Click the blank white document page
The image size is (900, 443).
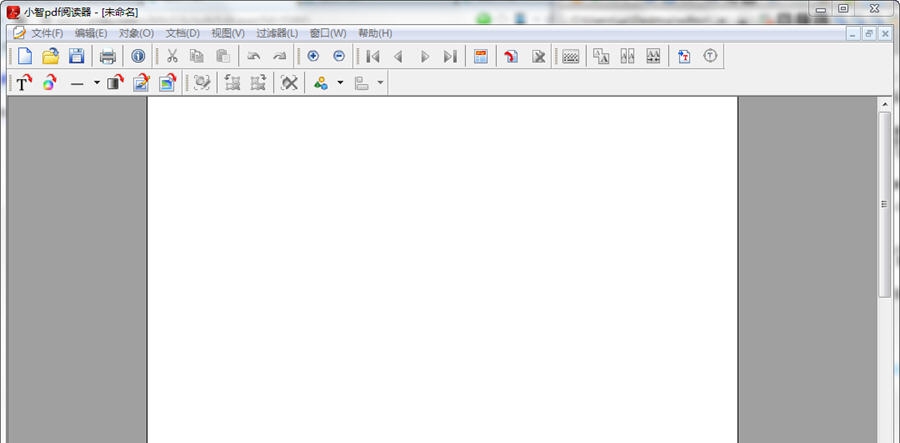pos(442,270)
